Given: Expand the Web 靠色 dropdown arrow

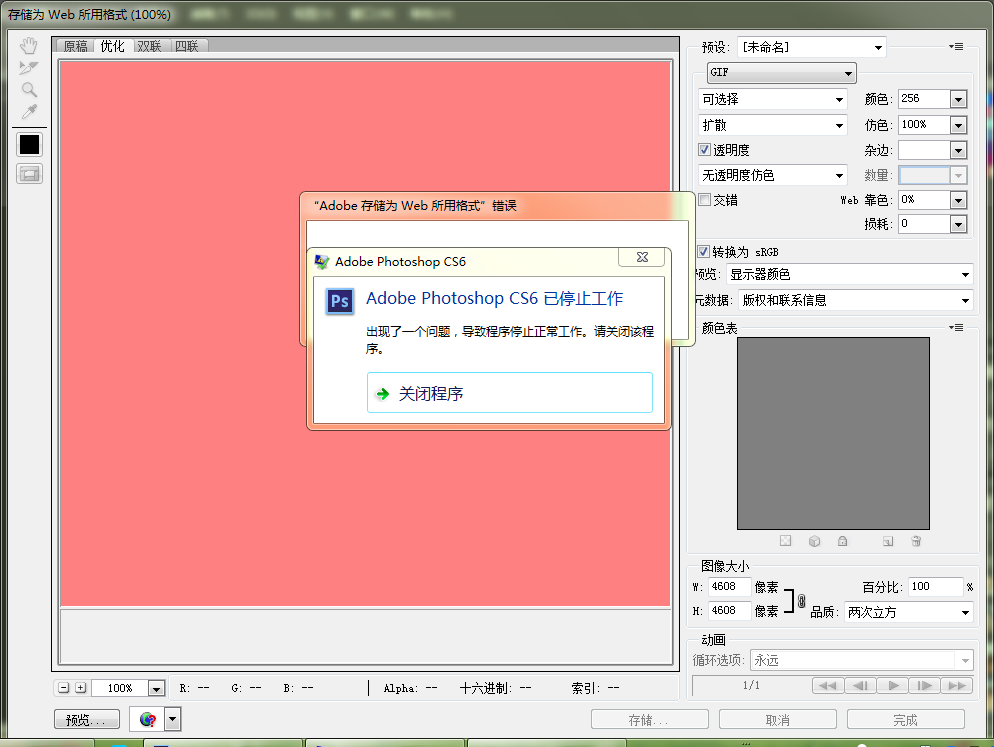Looking at the screenshot, I should click(x=958, y=200).
